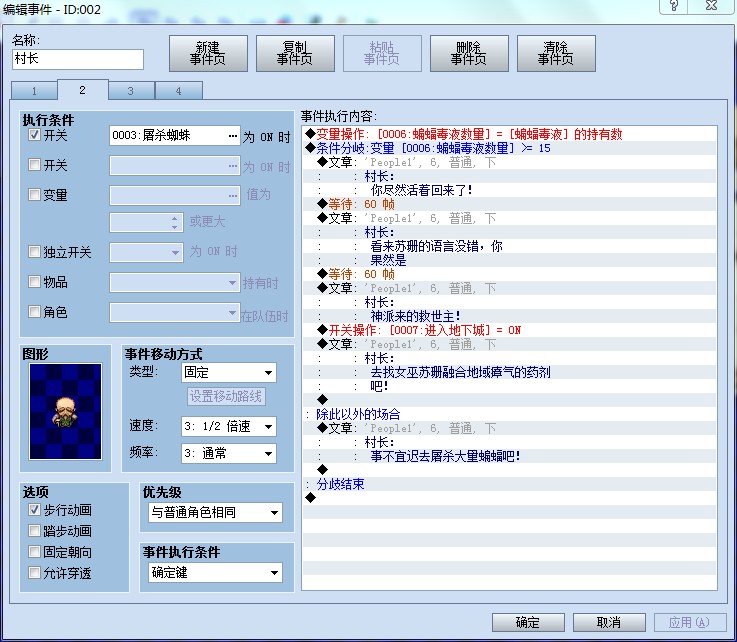Enable the 踏步动画 option

point(34,531)
